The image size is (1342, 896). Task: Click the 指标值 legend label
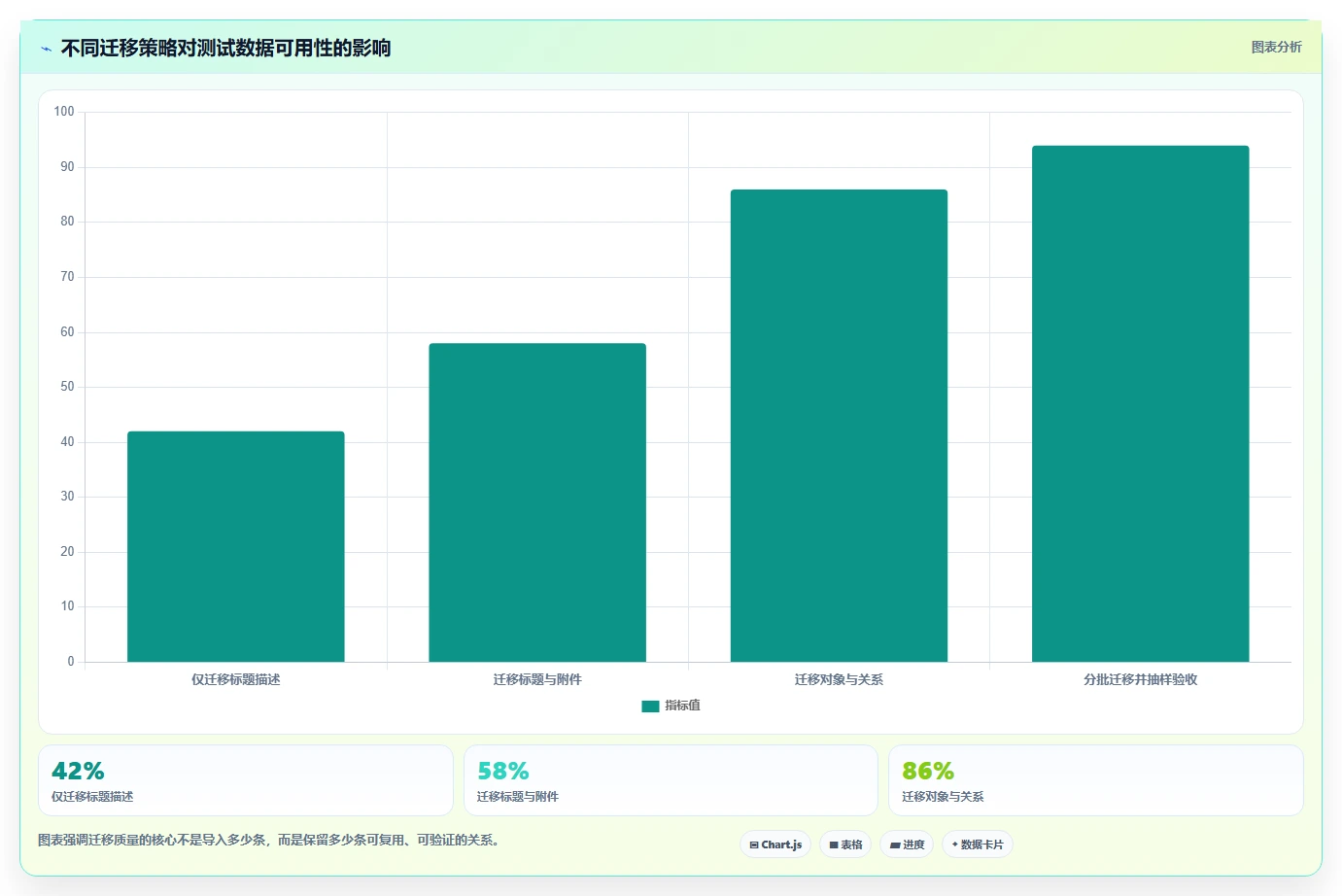click(682, 706)
